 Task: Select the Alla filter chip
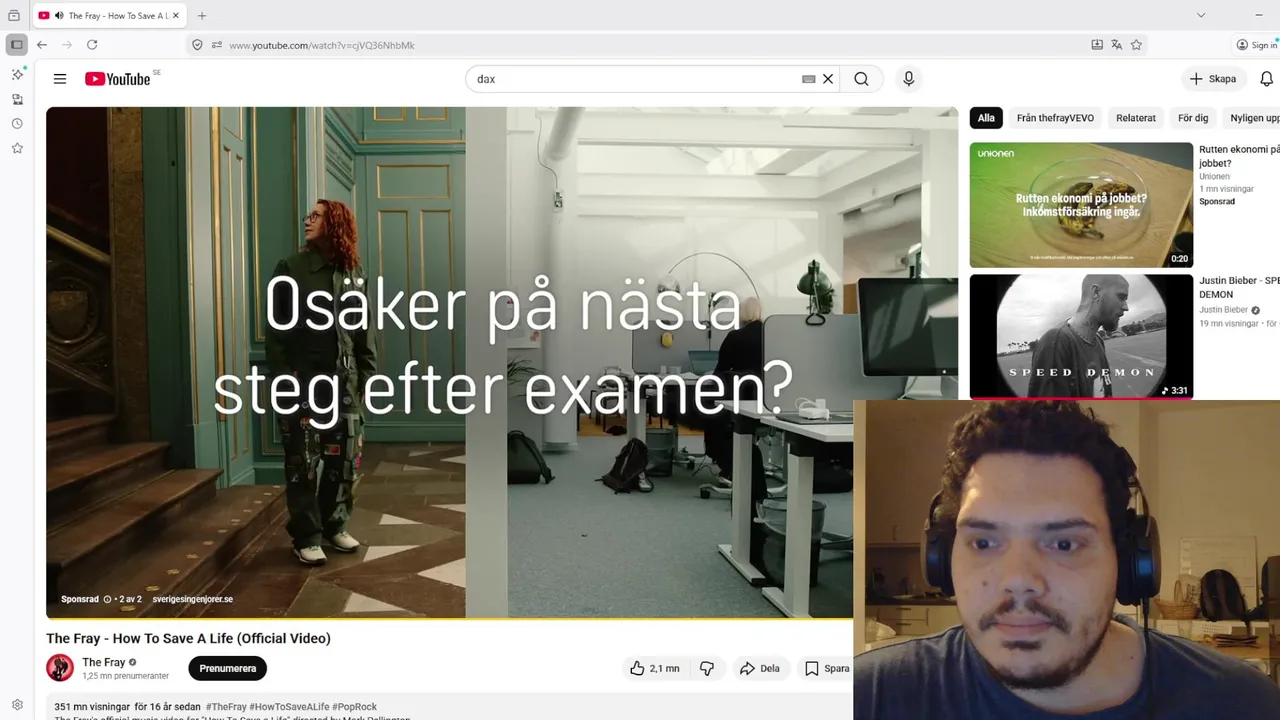tap(986, 118)
